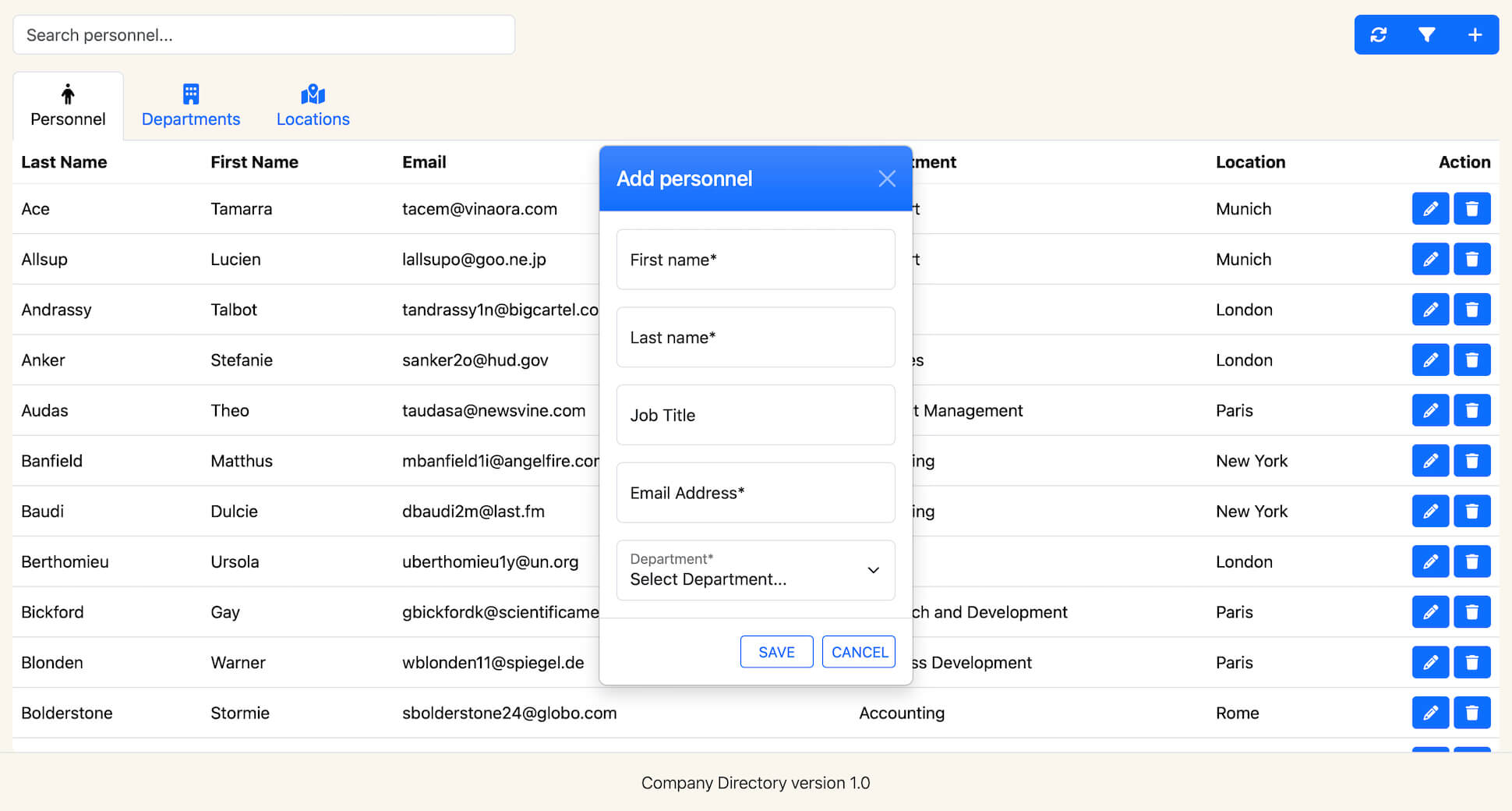Click the refresh icon in top toolbar
Viewport: 1512px width, 811px height.
[x=1378, y=35]
